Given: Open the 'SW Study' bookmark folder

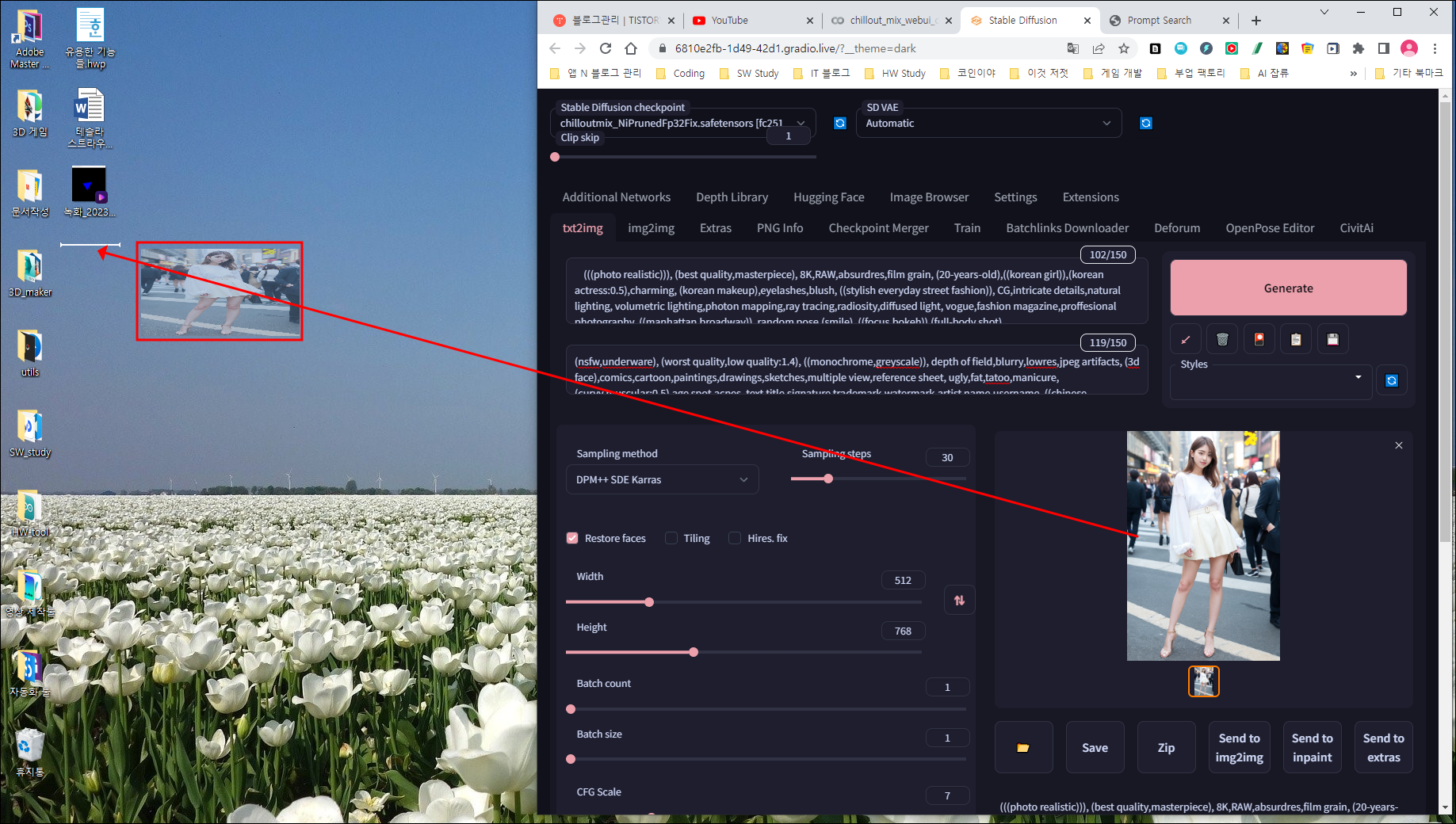Looking at the screenshot, I should (748, 74).
